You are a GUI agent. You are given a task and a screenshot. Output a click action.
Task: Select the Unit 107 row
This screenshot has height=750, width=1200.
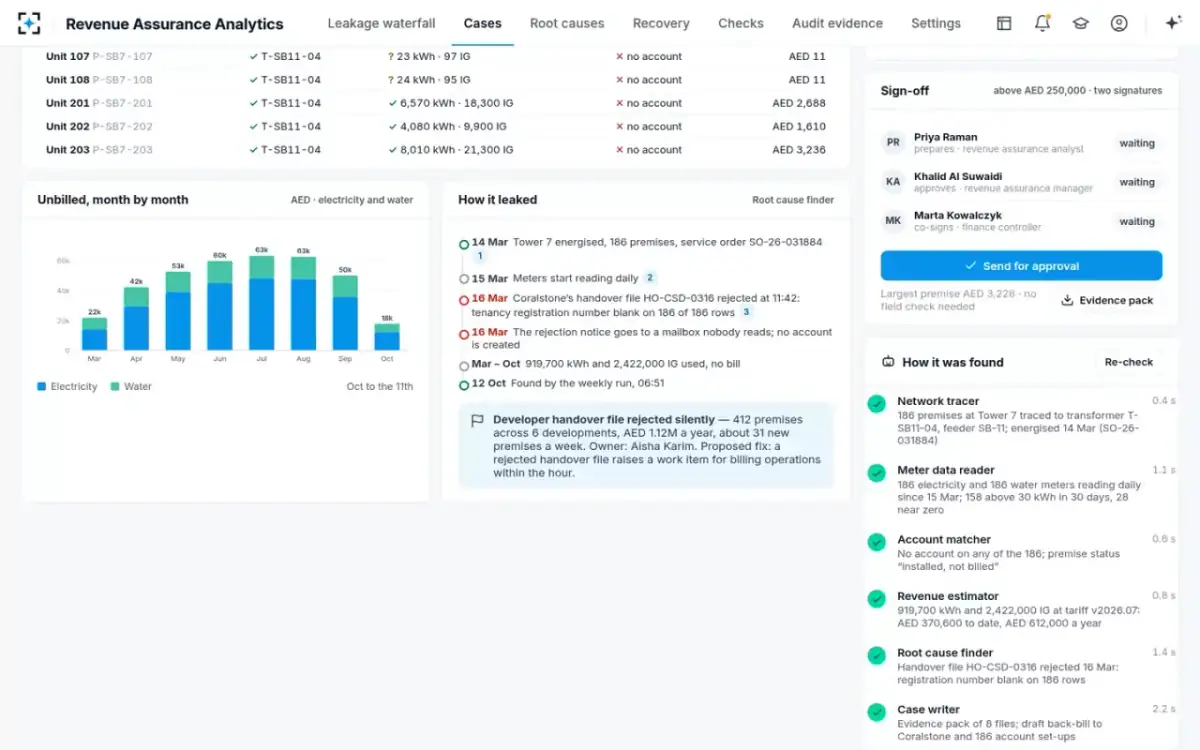click(x=436, y=56)
